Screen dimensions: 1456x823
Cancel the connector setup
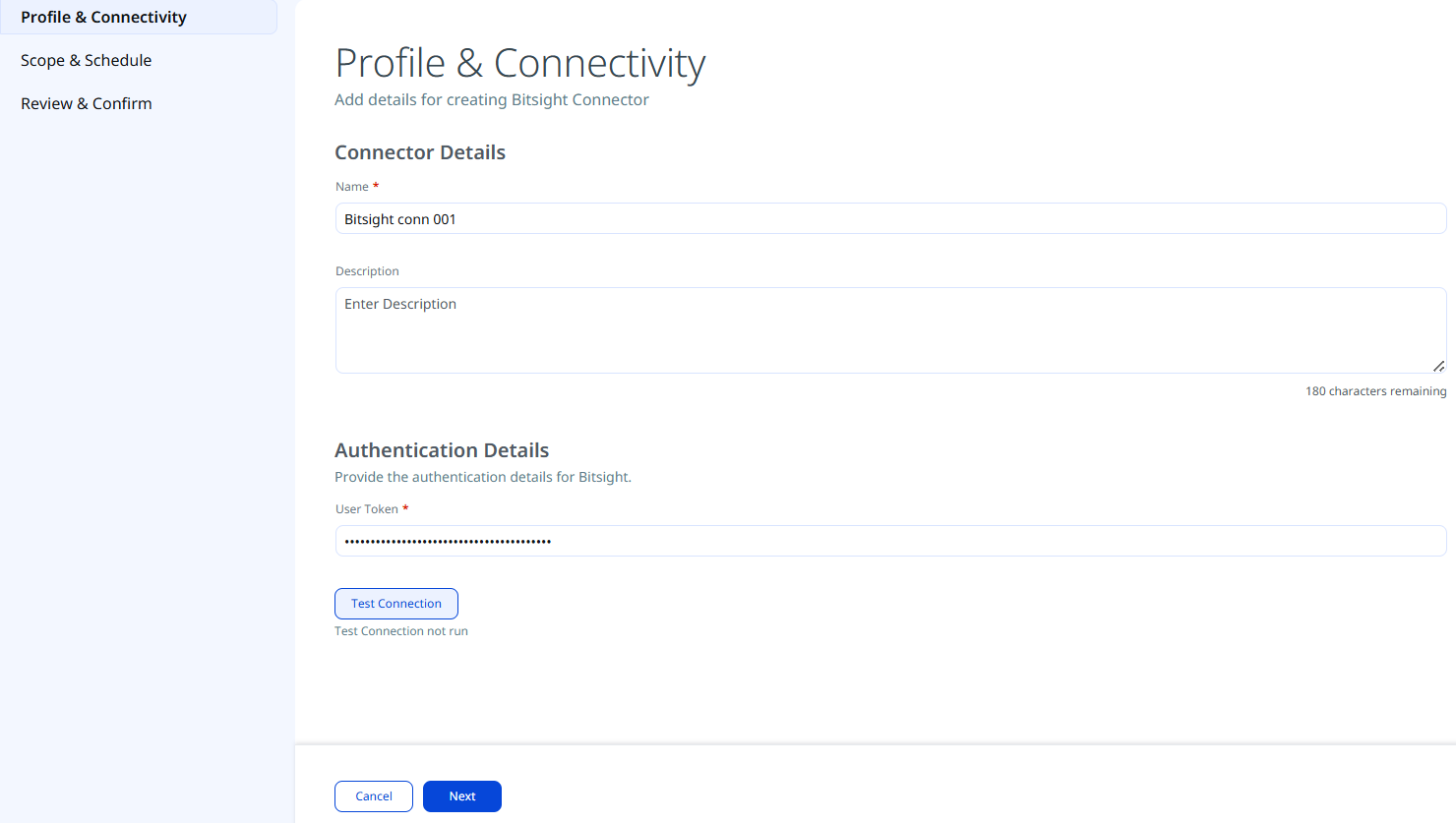(374, 796)
